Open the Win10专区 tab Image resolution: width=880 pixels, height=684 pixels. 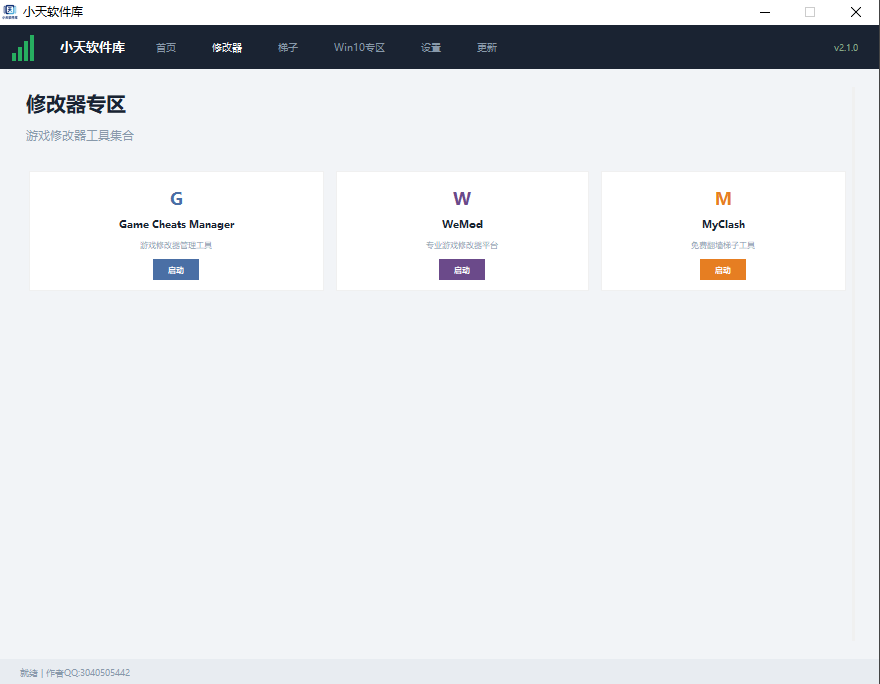tap(359, 48)
